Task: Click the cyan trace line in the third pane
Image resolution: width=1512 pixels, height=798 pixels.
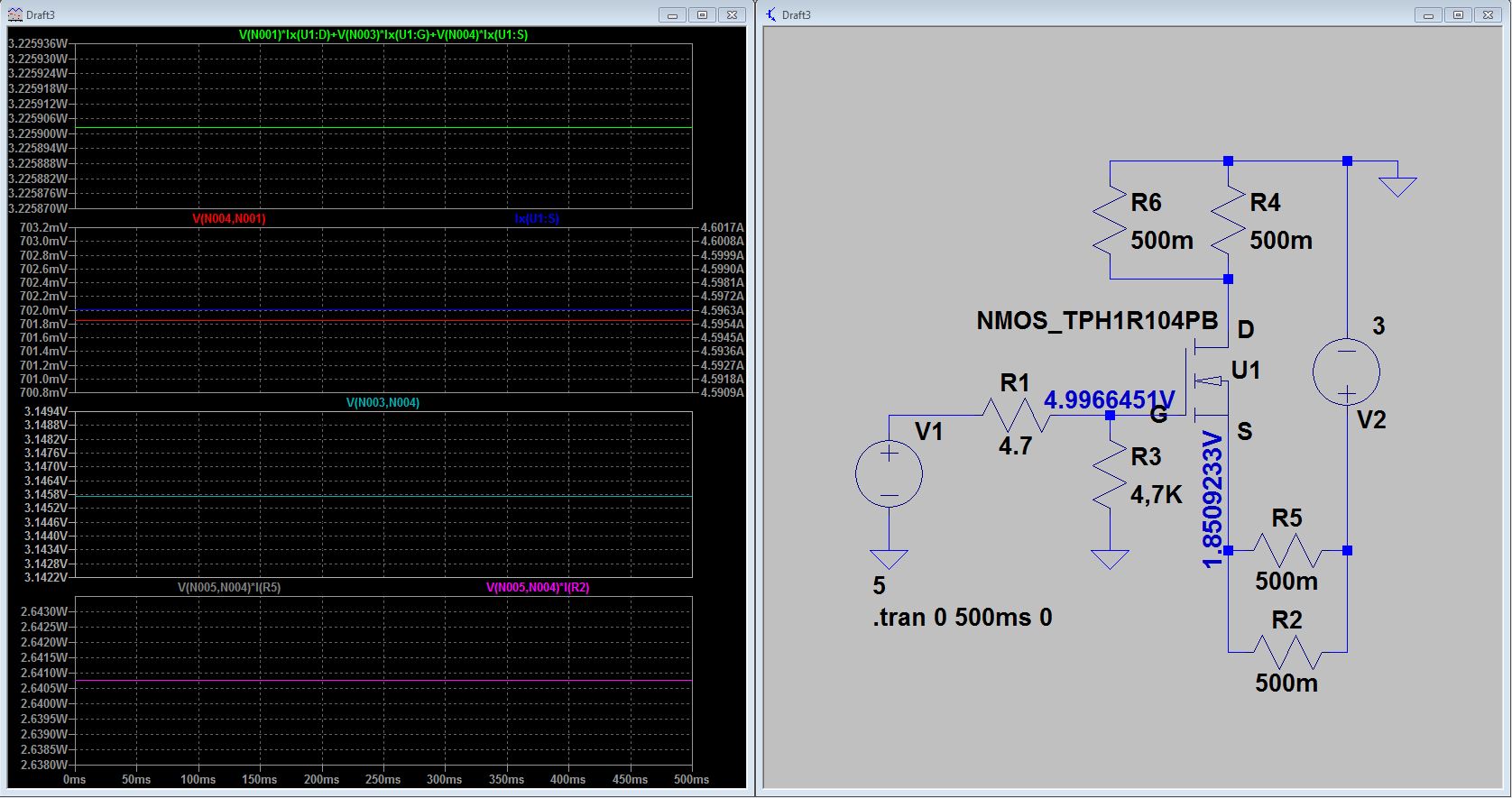Action: point(383,496)
